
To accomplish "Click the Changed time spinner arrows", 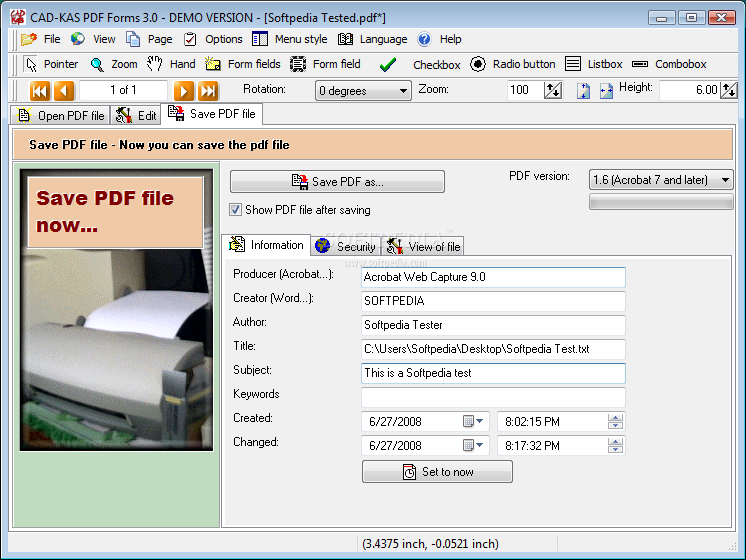I will [x=615, y=446].
